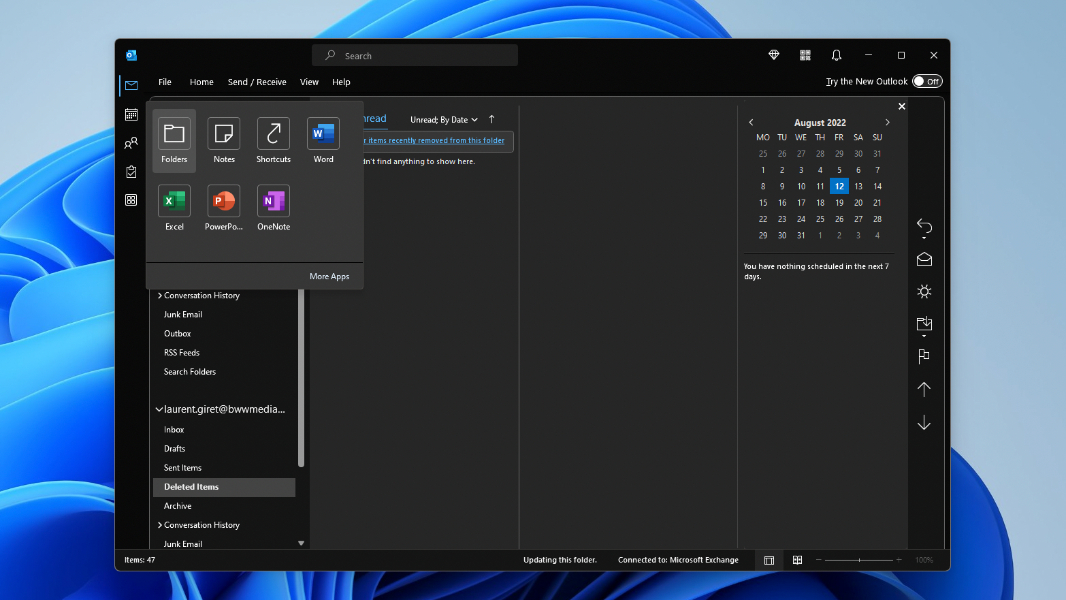Screen dimensions: 1066x600
Task: Click the QR grid icon in title bar
Action: click(x=805, y=55)
